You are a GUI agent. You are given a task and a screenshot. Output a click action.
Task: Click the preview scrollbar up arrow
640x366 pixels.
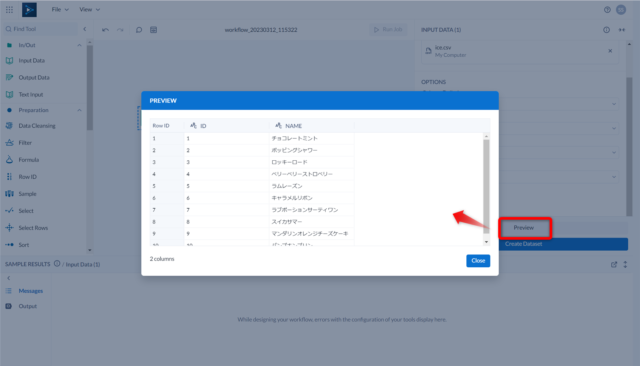click(x=486, y=136)
